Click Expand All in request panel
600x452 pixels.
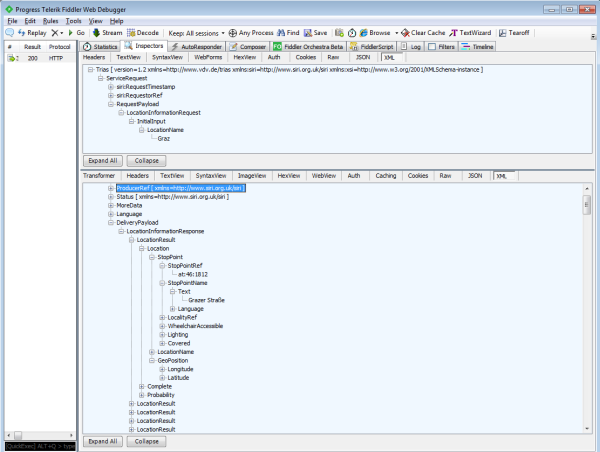click(103, 161)
